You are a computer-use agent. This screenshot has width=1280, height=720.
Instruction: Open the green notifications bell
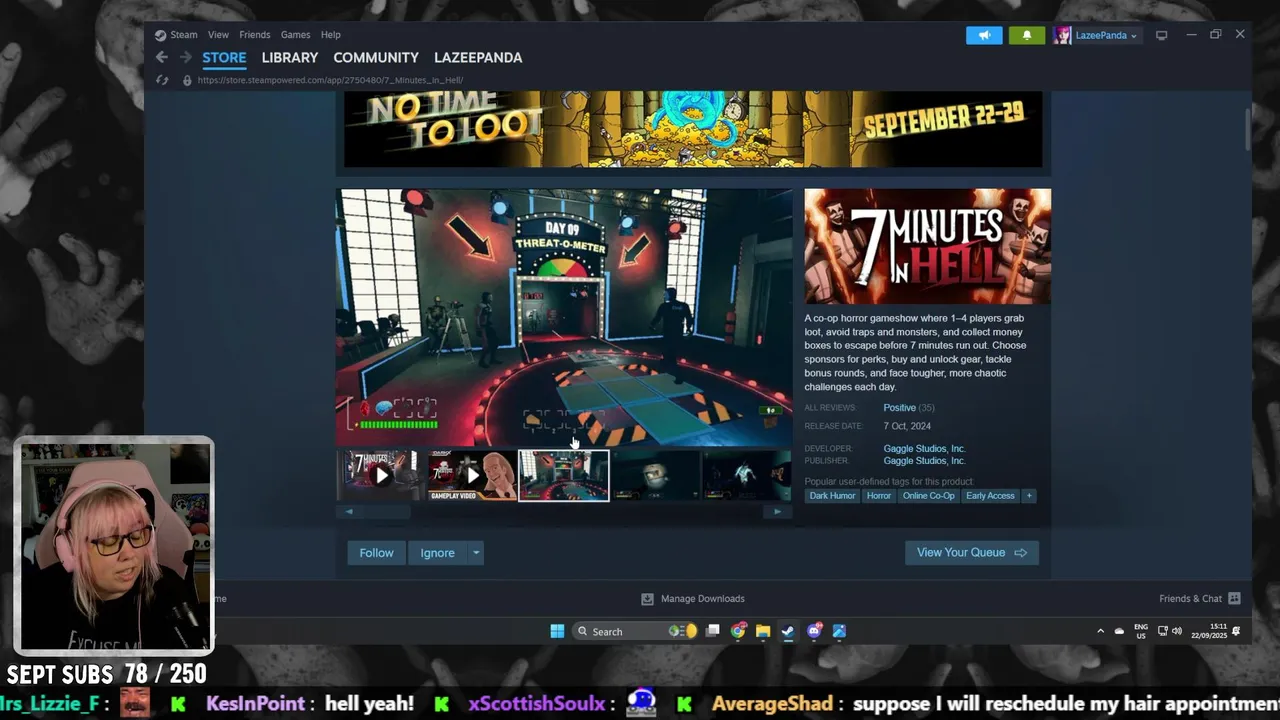1027,35
